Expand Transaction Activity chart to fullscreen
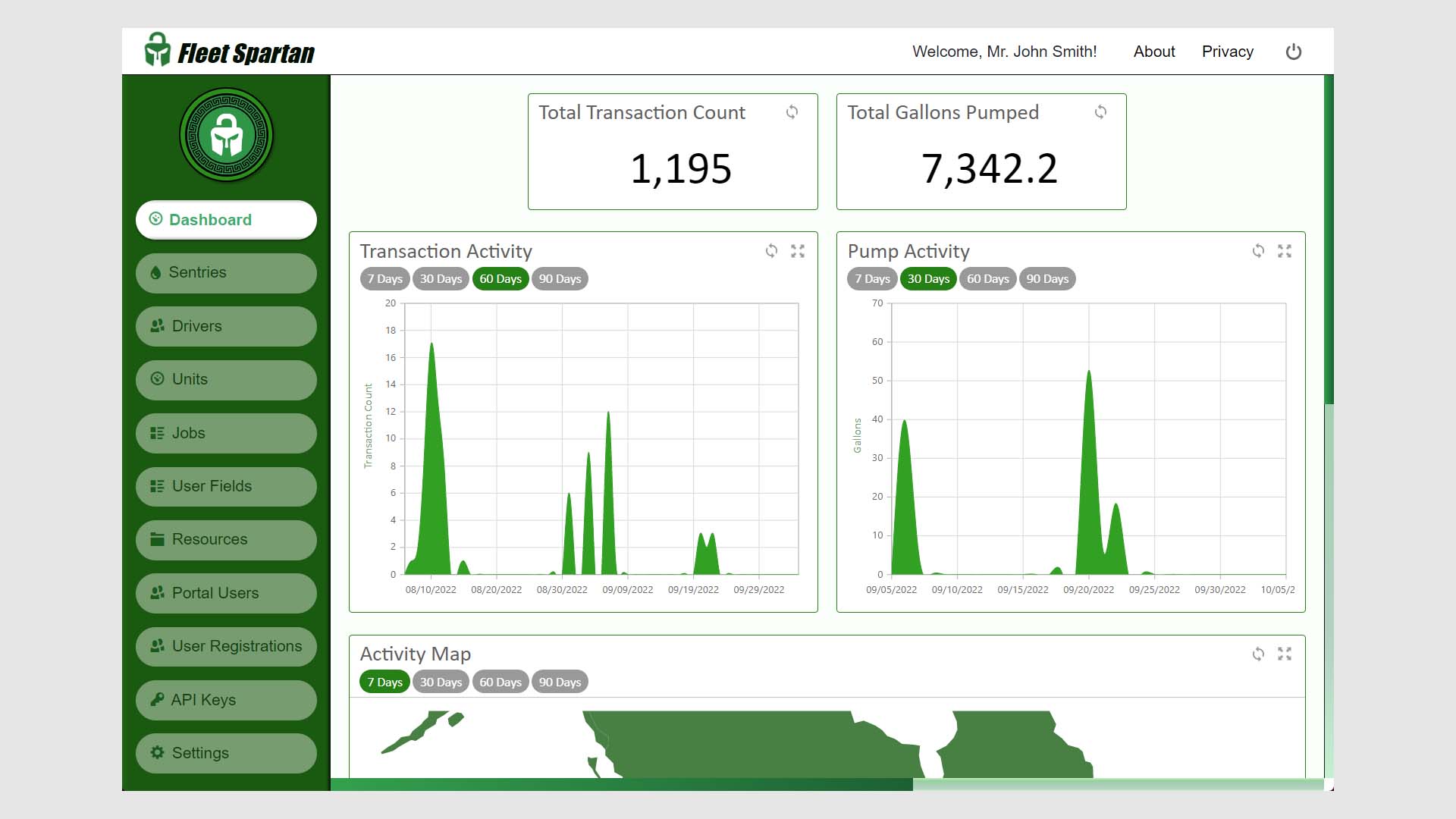 point(798,251)
